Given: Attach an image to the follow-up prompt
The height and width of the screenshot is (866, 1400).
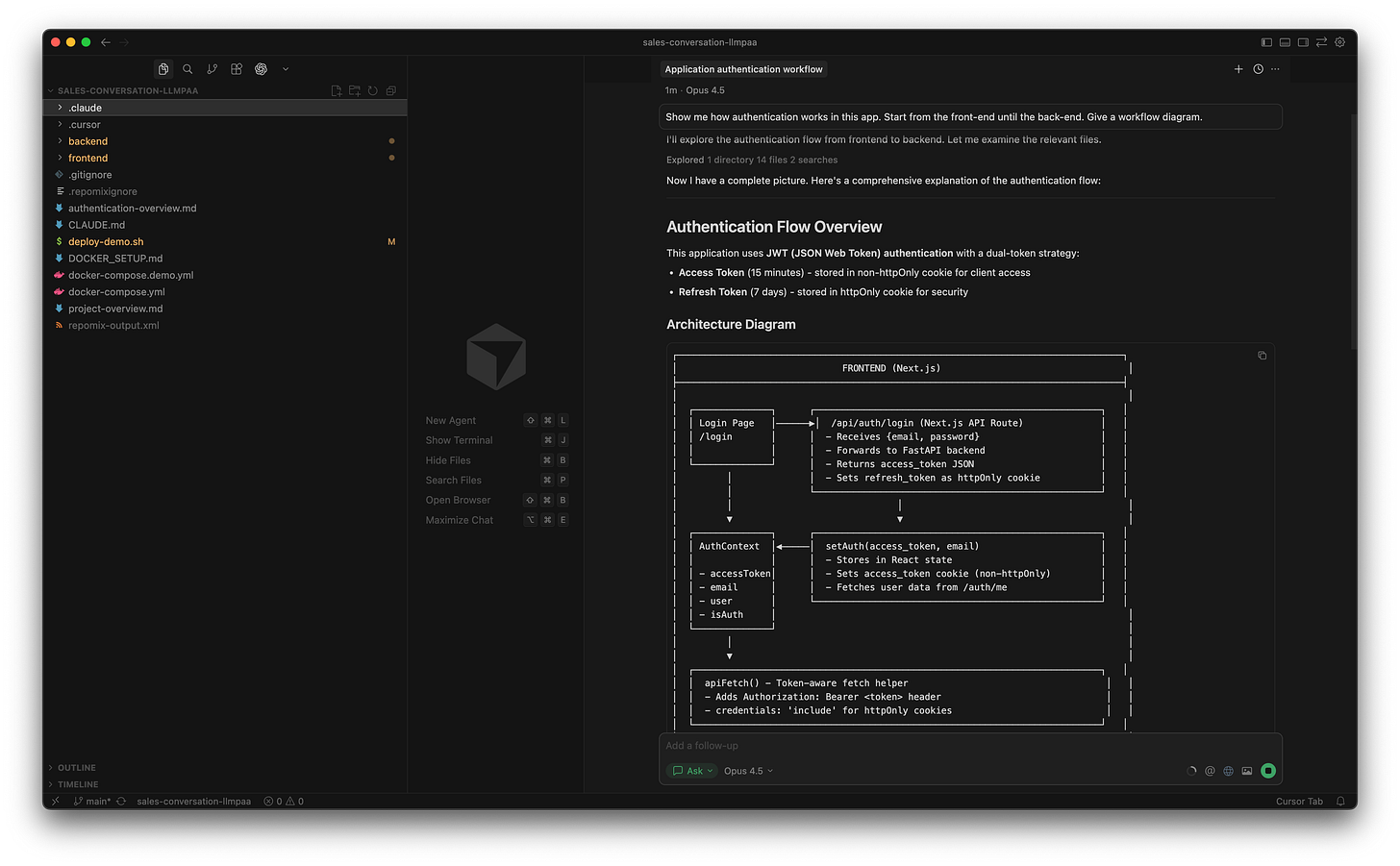Looking at the screenshot, I should (x=1246, y=770).
